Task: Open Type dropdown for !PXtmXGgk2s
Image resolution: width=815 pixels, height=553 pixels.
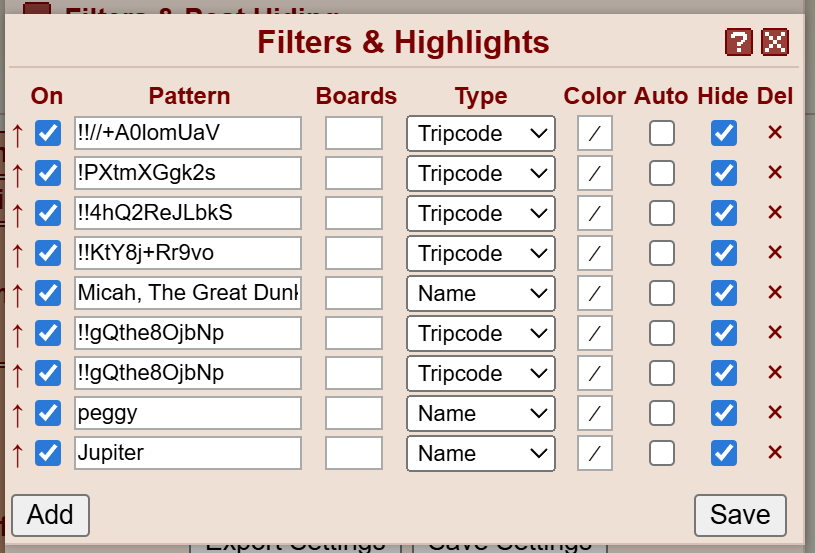Action: click(x=481, y=174)
